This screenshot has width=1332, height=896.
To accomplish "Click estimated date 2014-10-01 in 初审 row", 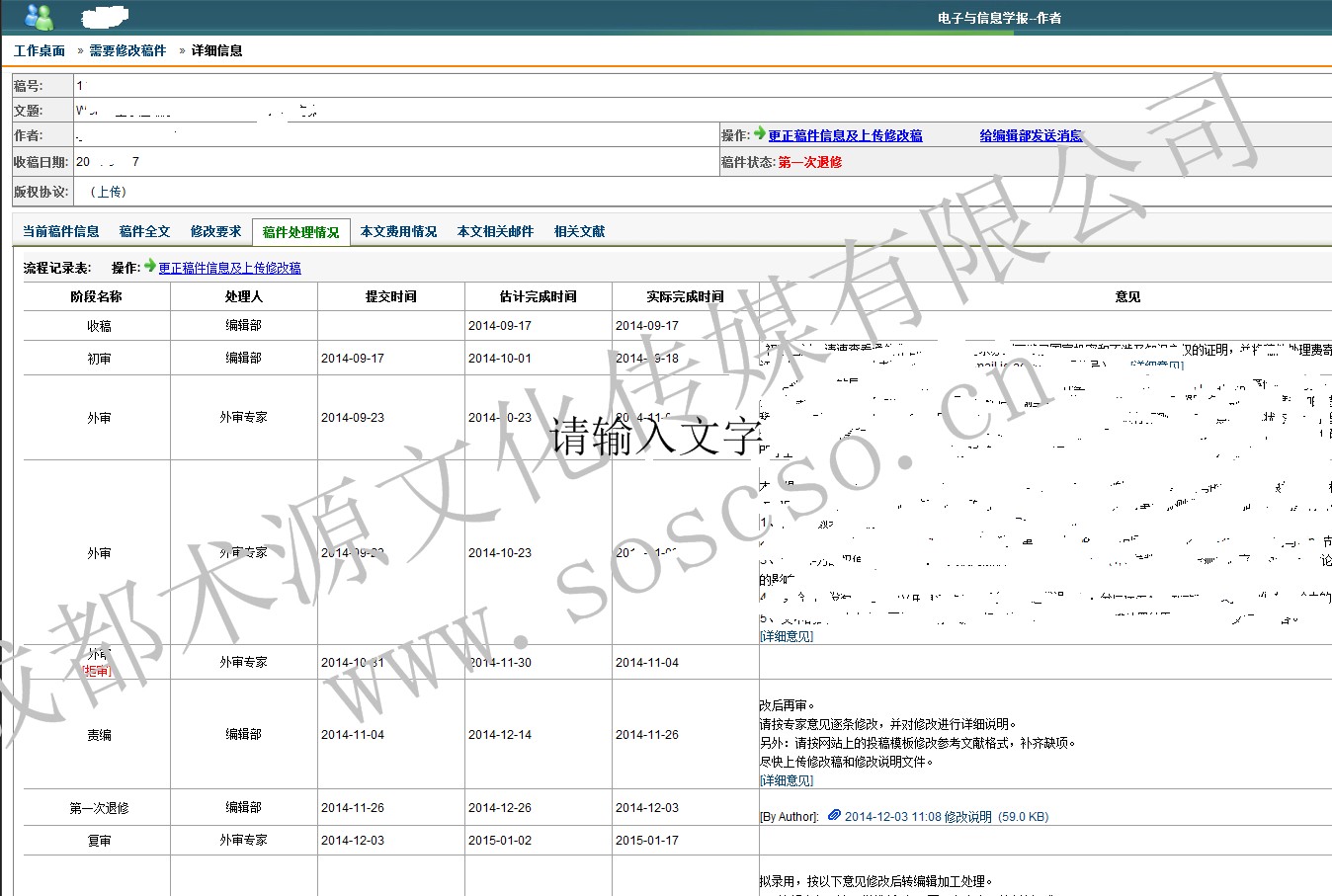I will (x=500, y=359).
